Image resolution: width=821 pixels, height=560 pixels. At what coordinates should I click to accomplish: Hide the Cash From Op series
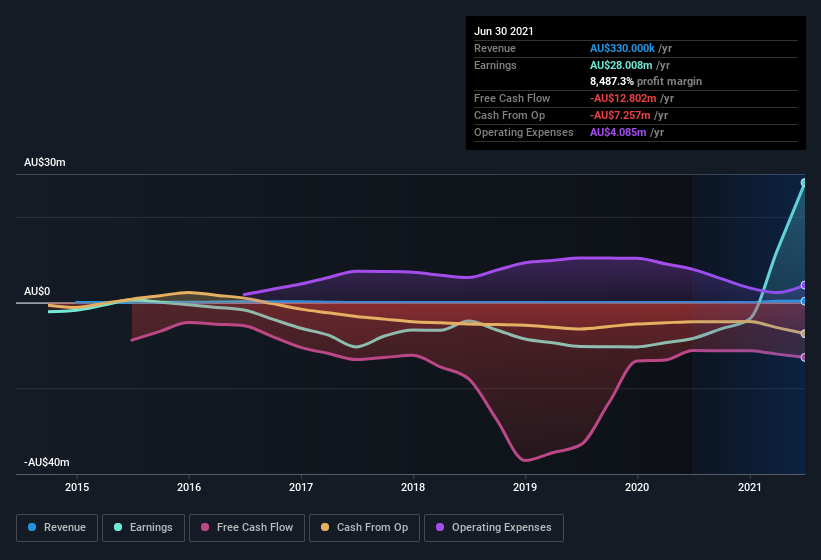364,528
